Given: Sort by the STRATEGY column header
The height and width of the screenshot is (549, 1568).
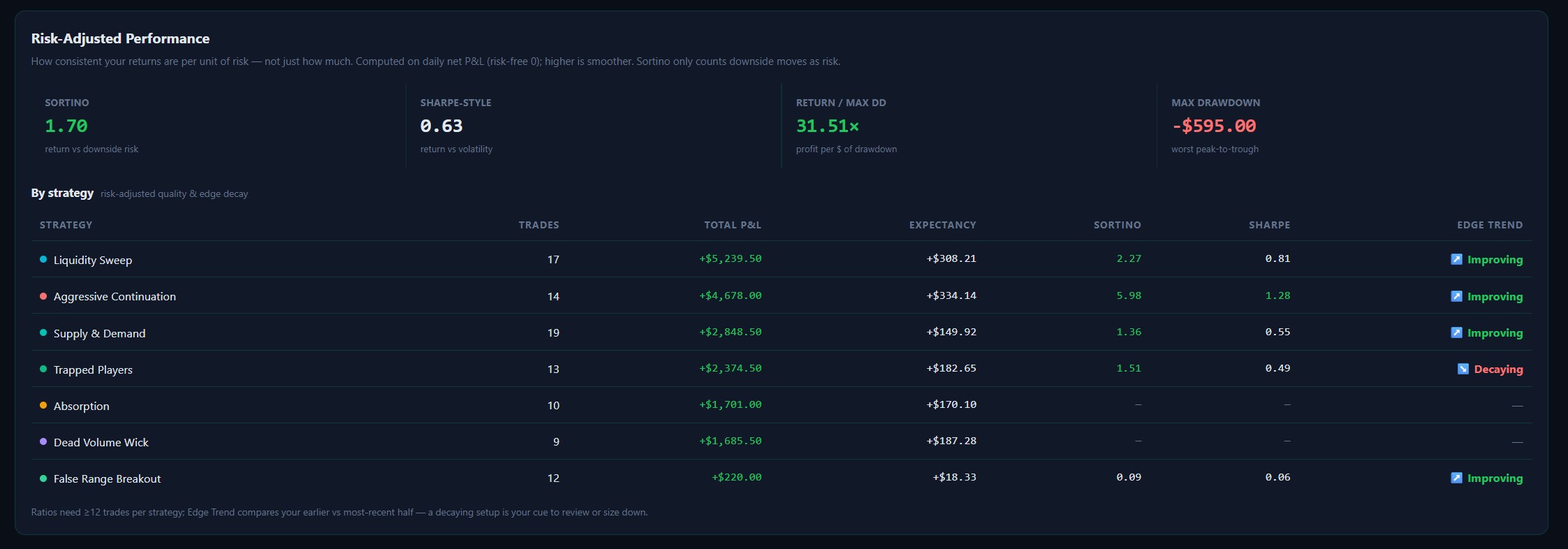Looking at the screenshot, I should (66, 225).
